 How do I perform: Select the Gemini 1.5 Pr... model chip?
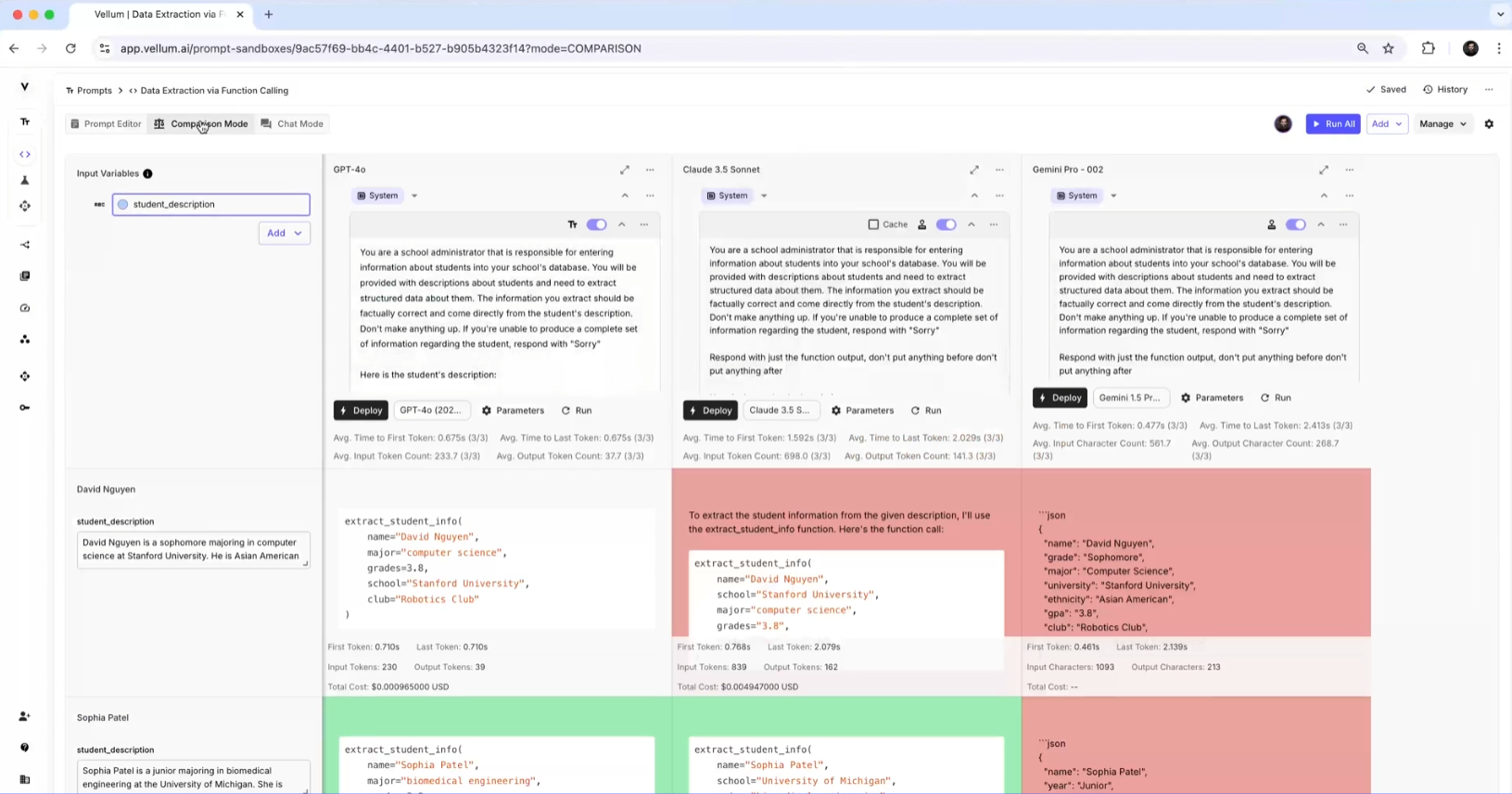[x=1129, y=397]
